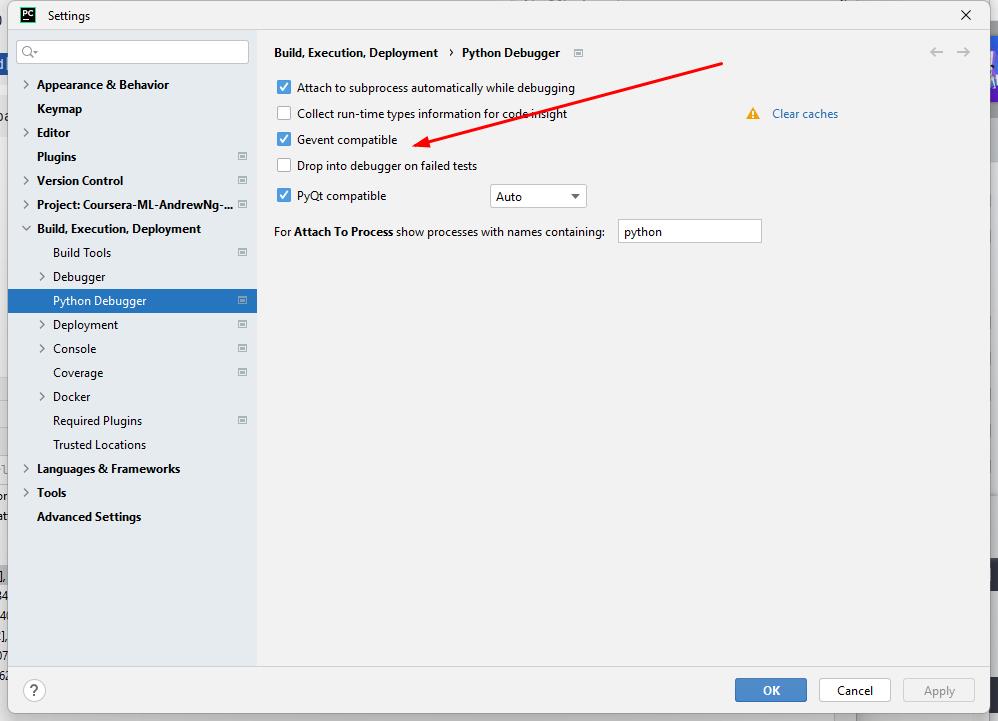Image resolution: width=998 pixels, height=721 pixels.
Task: Open help with the question mark icon
Action: [x=34, y=690]
